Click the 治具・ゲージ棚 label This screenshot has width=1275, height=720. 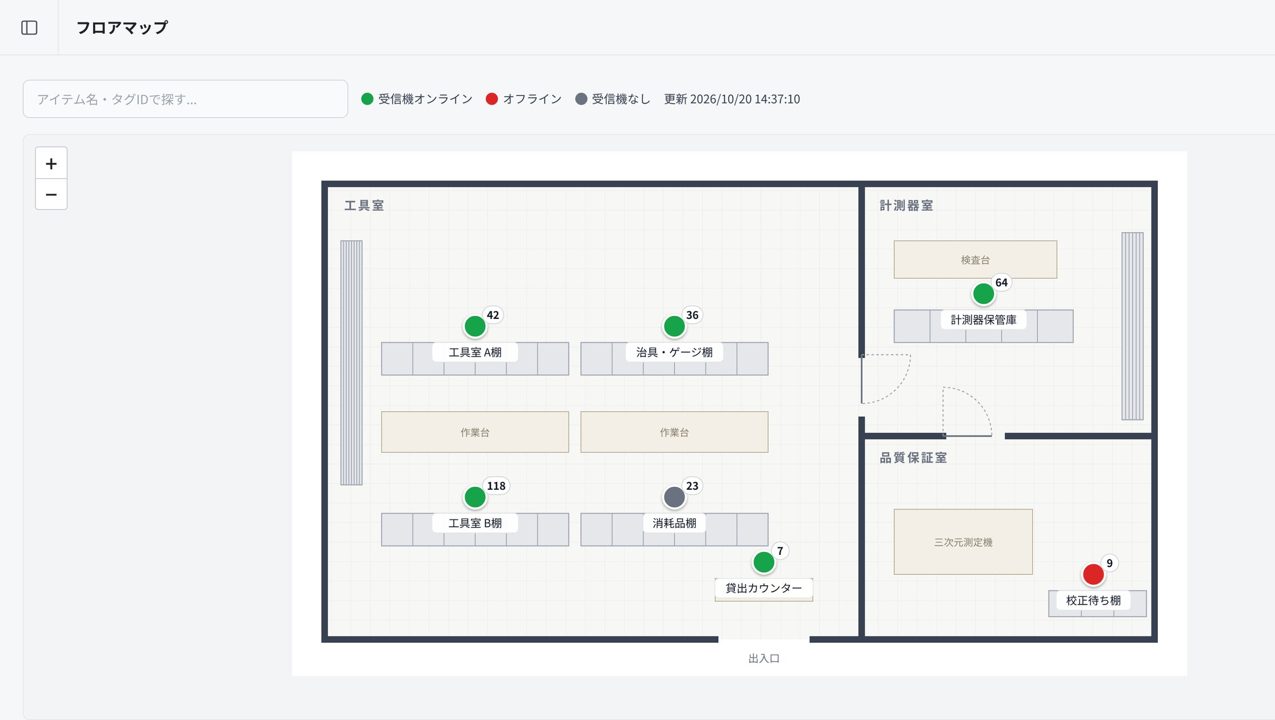pos(674,352)
